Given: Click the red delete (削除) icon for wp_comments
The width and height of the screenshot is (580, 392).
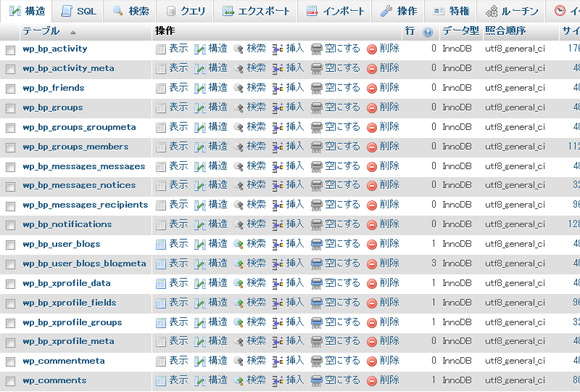Looking at the screenshot, I should pyautogui.click(x=372, y=381).
